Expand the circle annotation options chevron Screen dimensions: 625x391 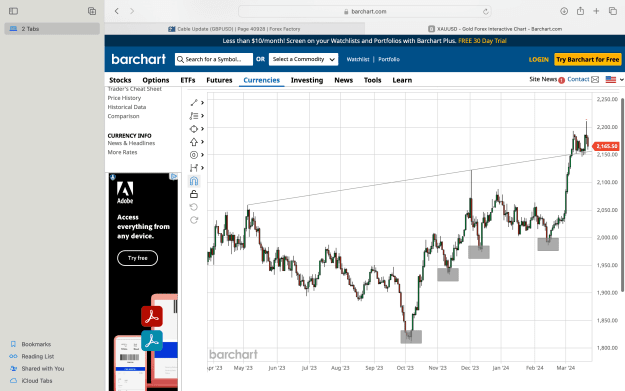(x=202, y=155)
